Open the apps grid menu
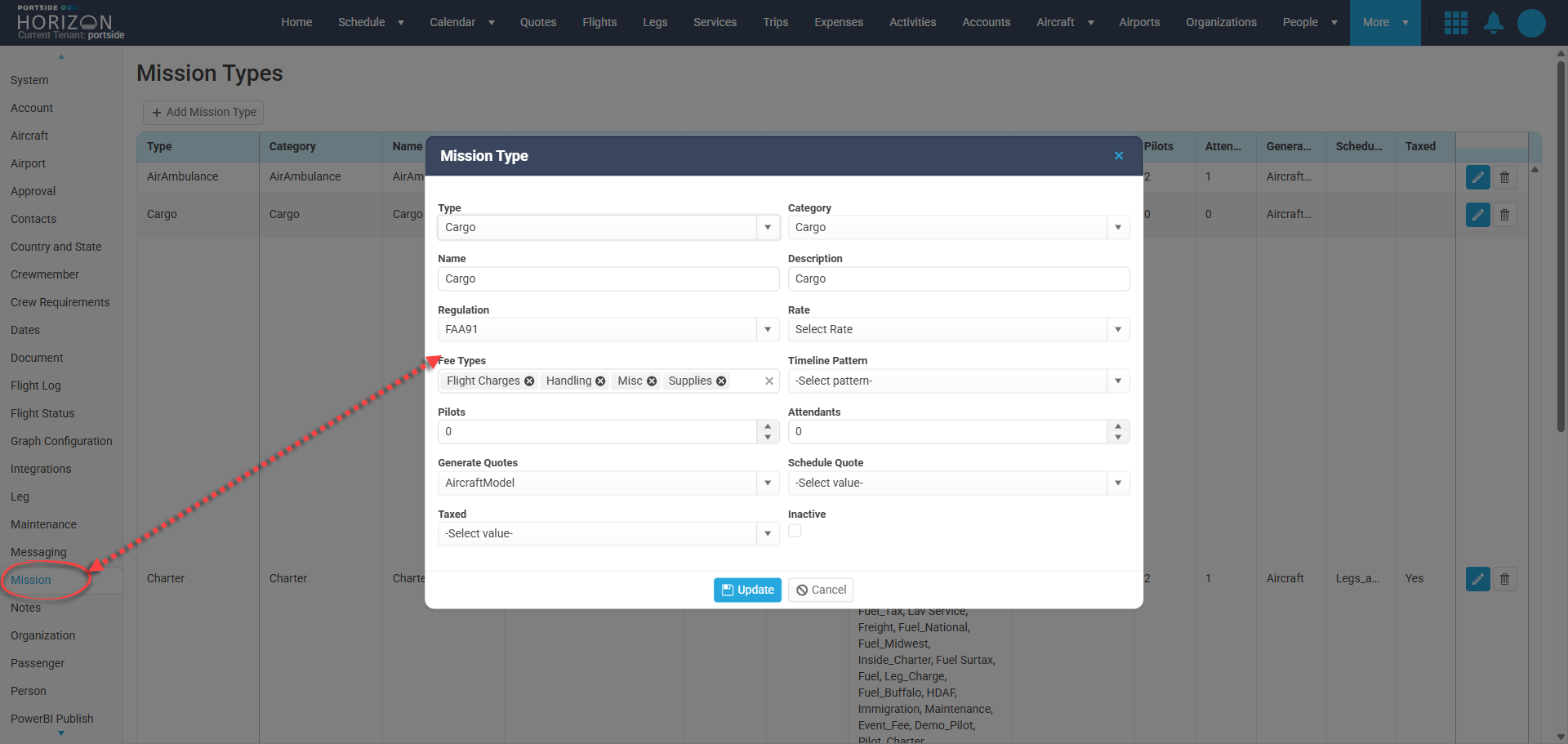Viewport: 1568px width, 744px height. (1455, 23)
